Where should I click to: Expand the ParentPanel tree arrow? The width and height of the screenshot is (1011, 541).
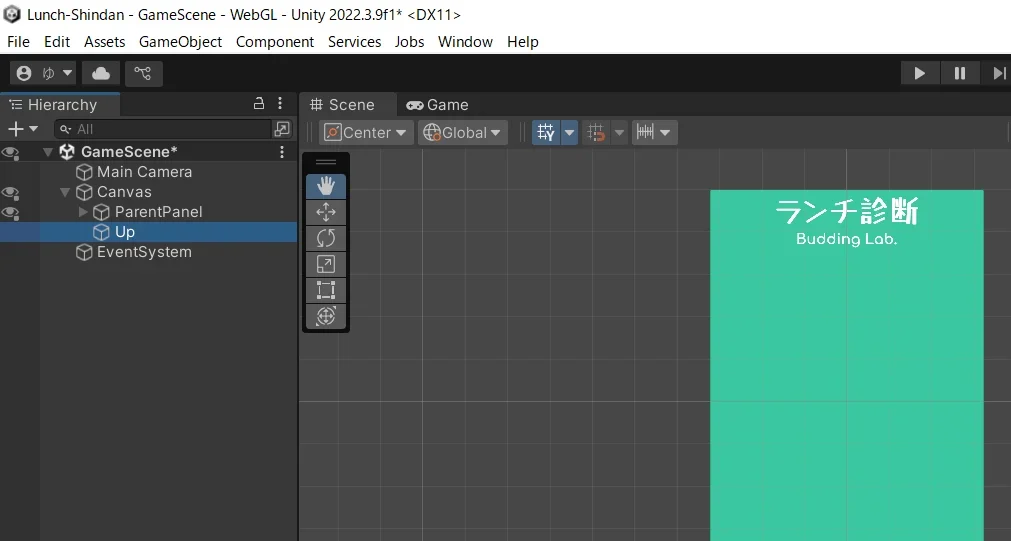[83, 211]
